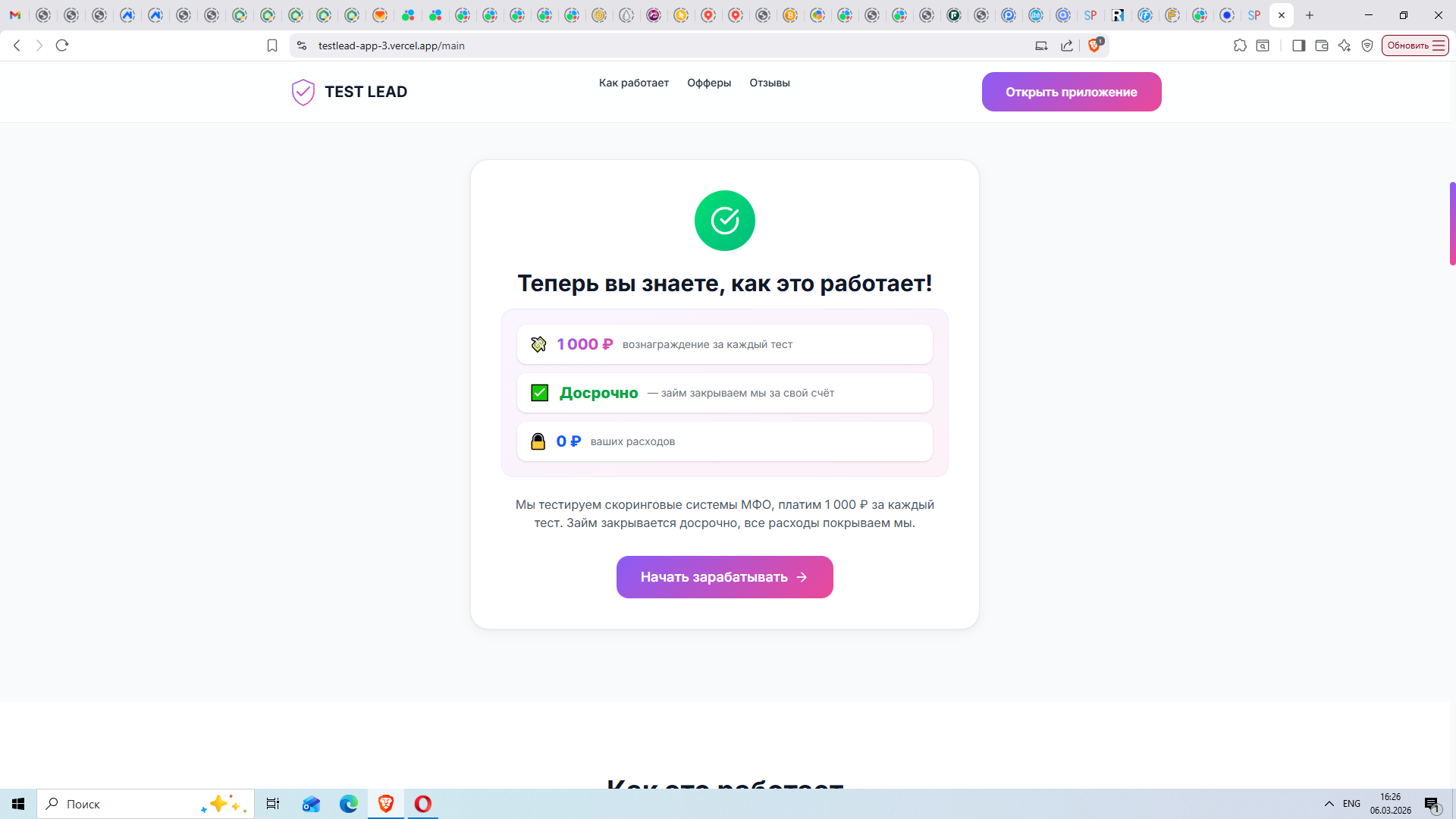Expand hidden system tray icons chevron
1456x819 pixels.
[x=1329, y=804]
